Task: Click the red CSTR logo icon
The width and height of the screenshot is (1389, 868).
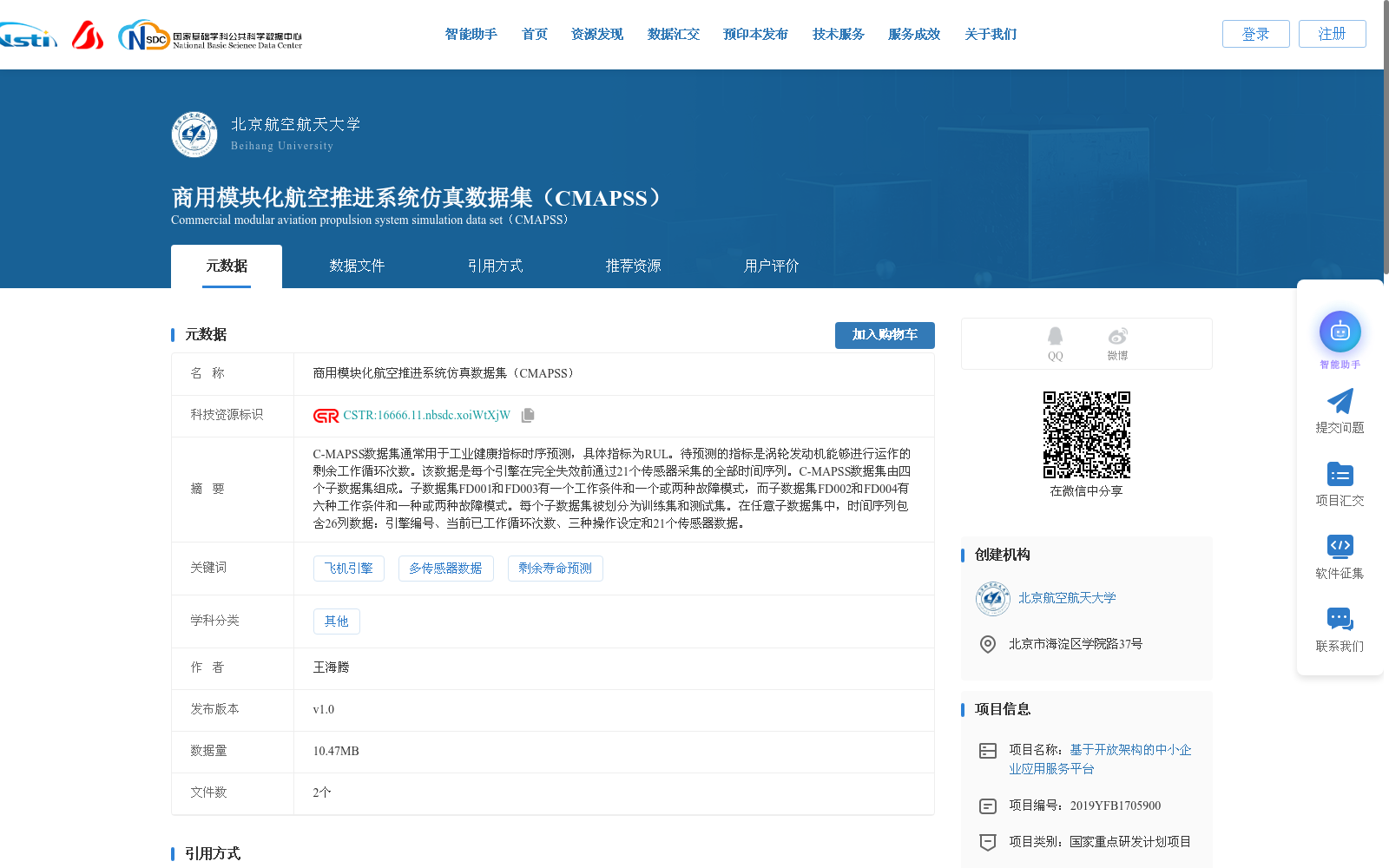Action: 326,416
